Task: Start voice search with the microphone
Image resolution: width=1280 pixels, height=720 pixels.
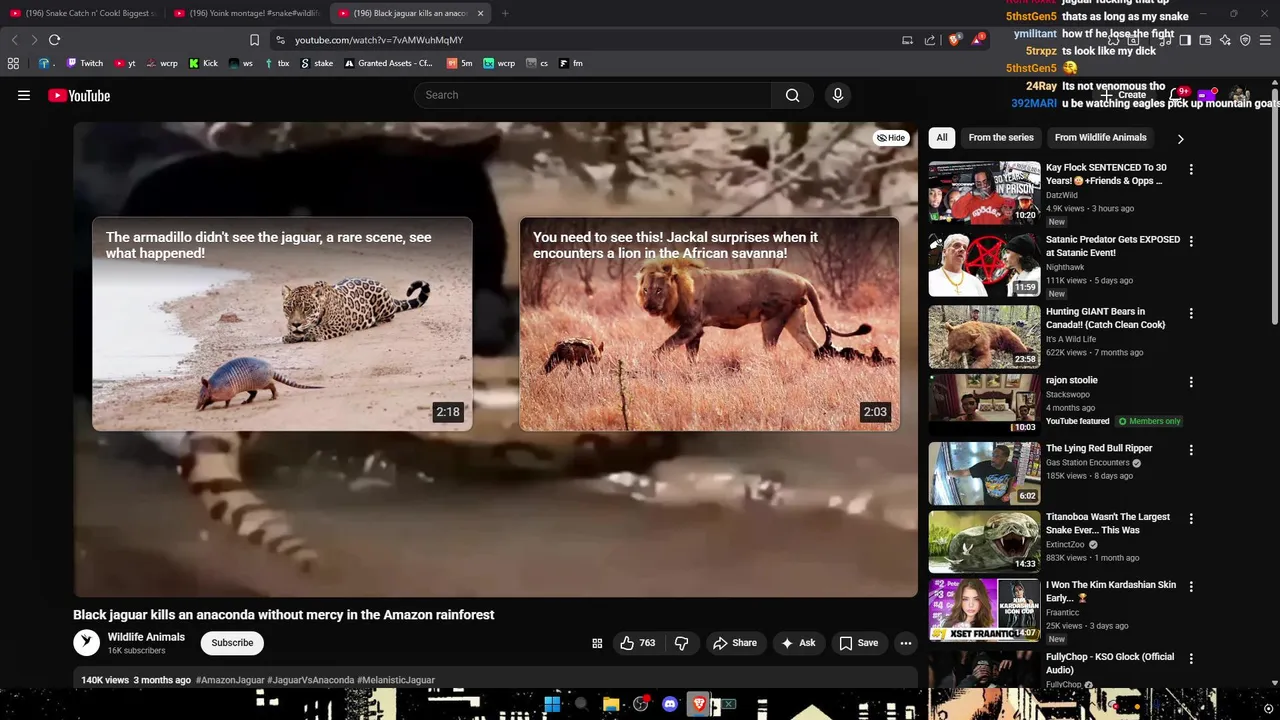Action: pyautogui.click(x=838, y=95)
